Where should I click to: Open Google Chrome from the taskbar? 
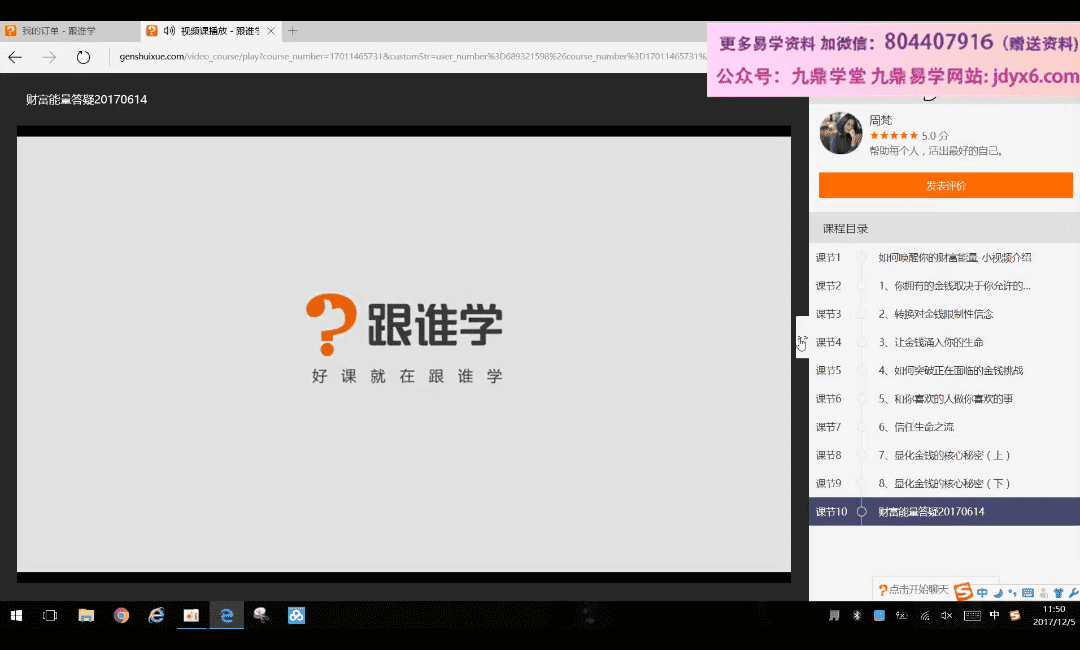click(121, 616)
